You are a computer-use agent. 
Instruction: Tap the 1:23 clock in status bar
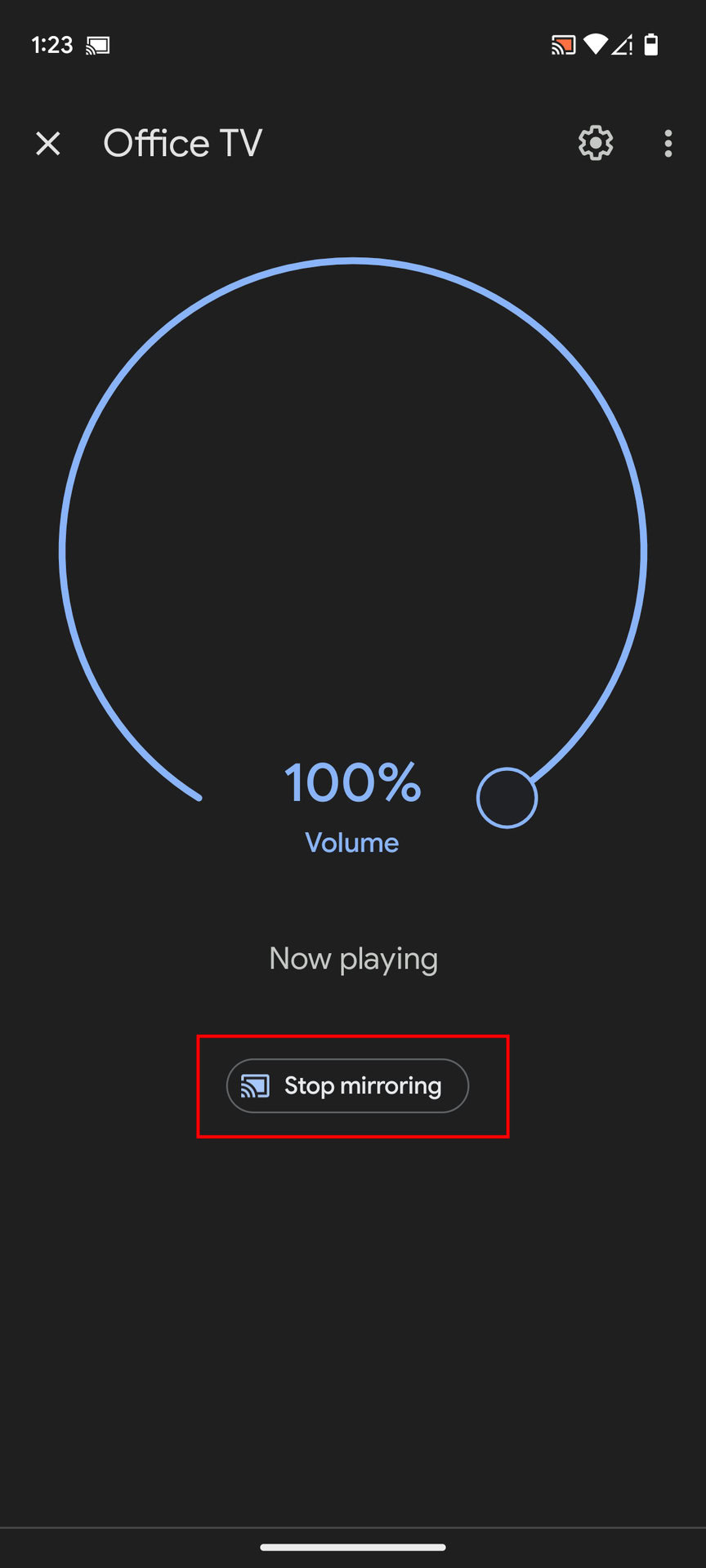52,45
